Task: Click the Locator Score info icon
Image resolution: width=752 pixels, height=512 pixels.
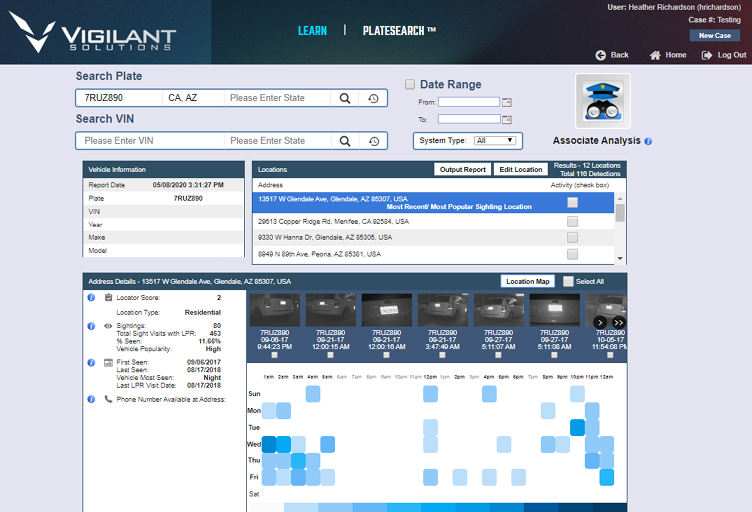Action: pyautogui.click(x=92, y=297)
